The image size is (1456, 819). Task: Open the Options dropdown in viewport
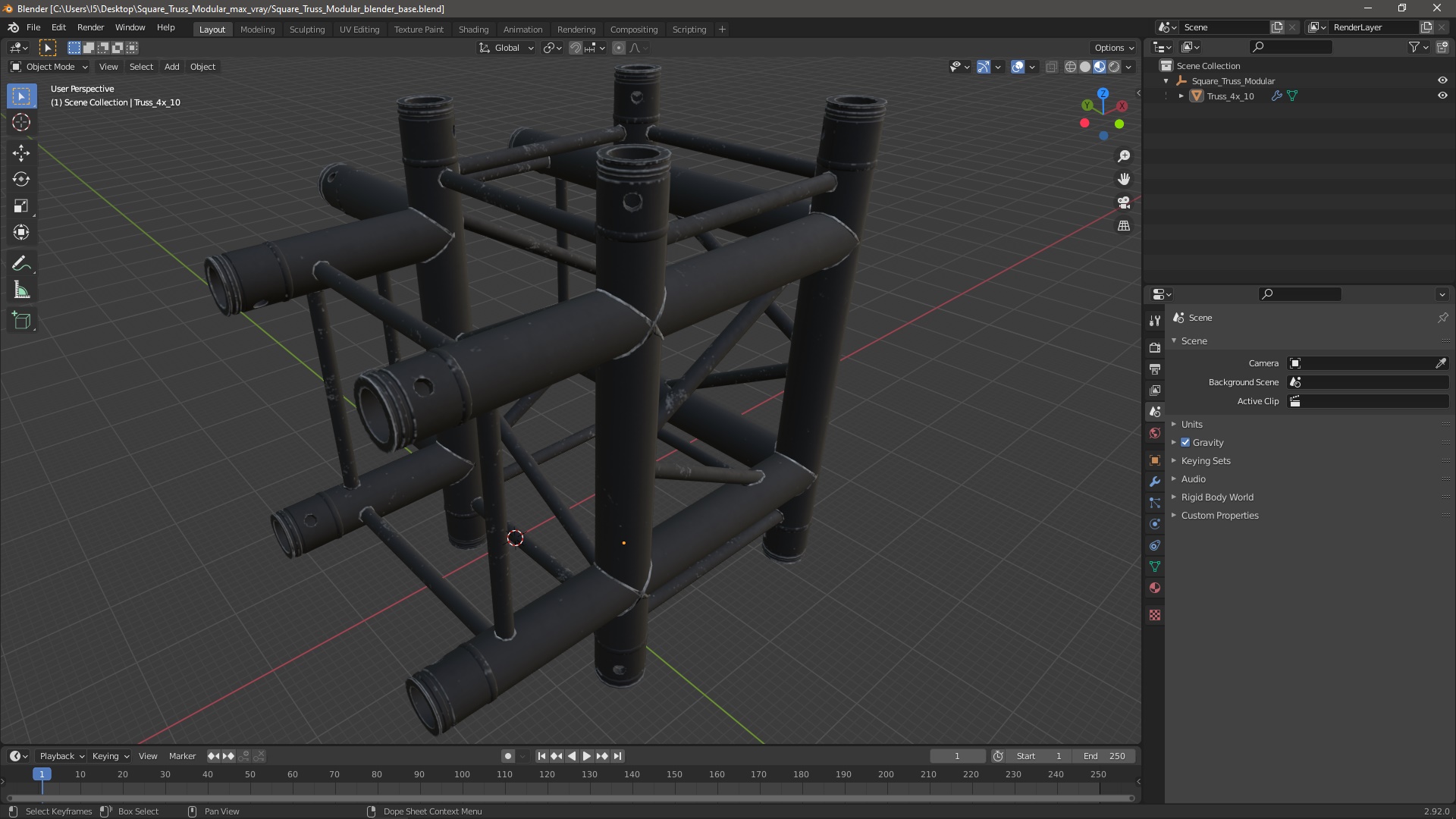tap(1114, 48)
